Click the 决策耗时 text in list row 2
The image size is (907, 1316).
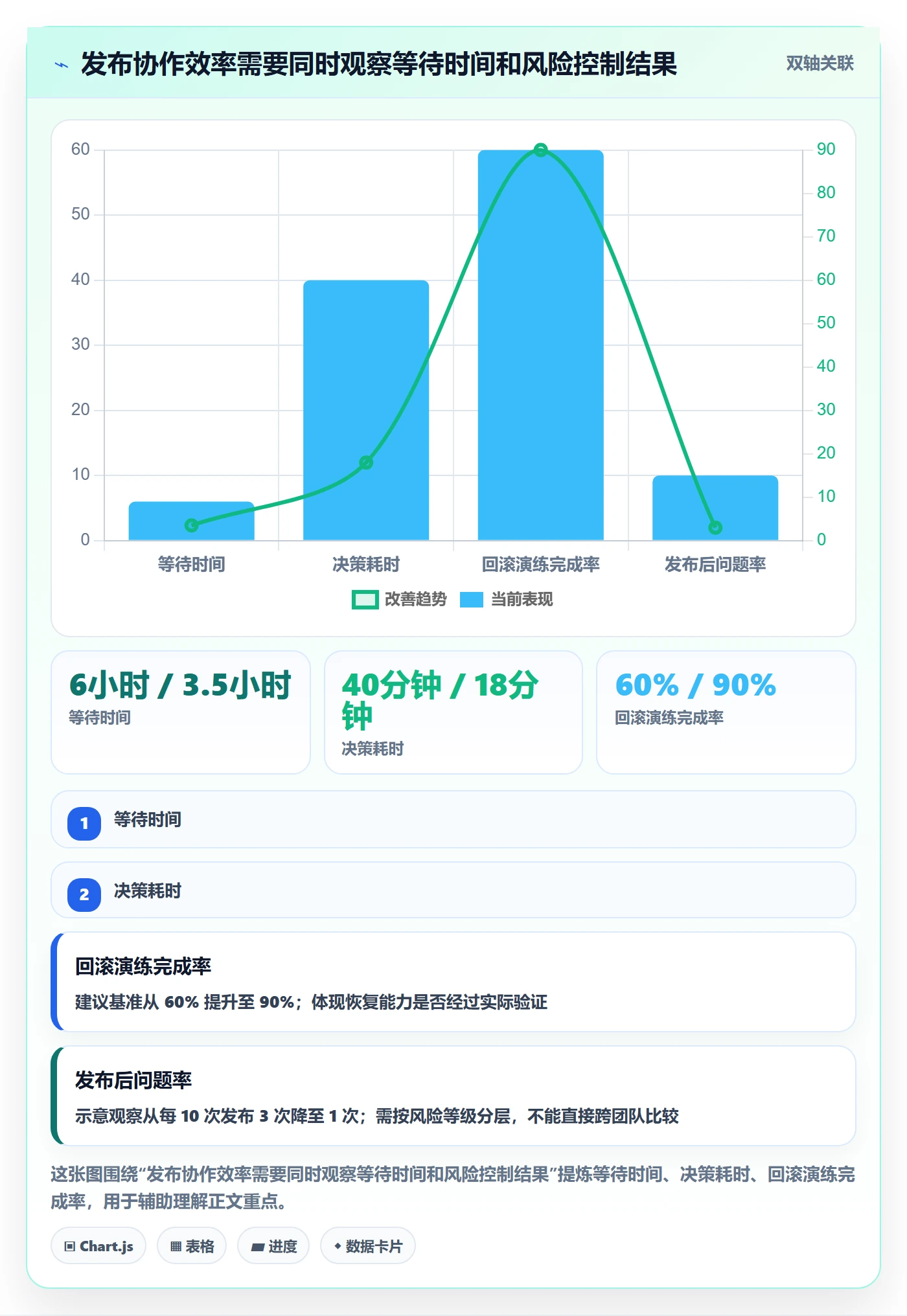pyautogui.click(x=148, y=891)
